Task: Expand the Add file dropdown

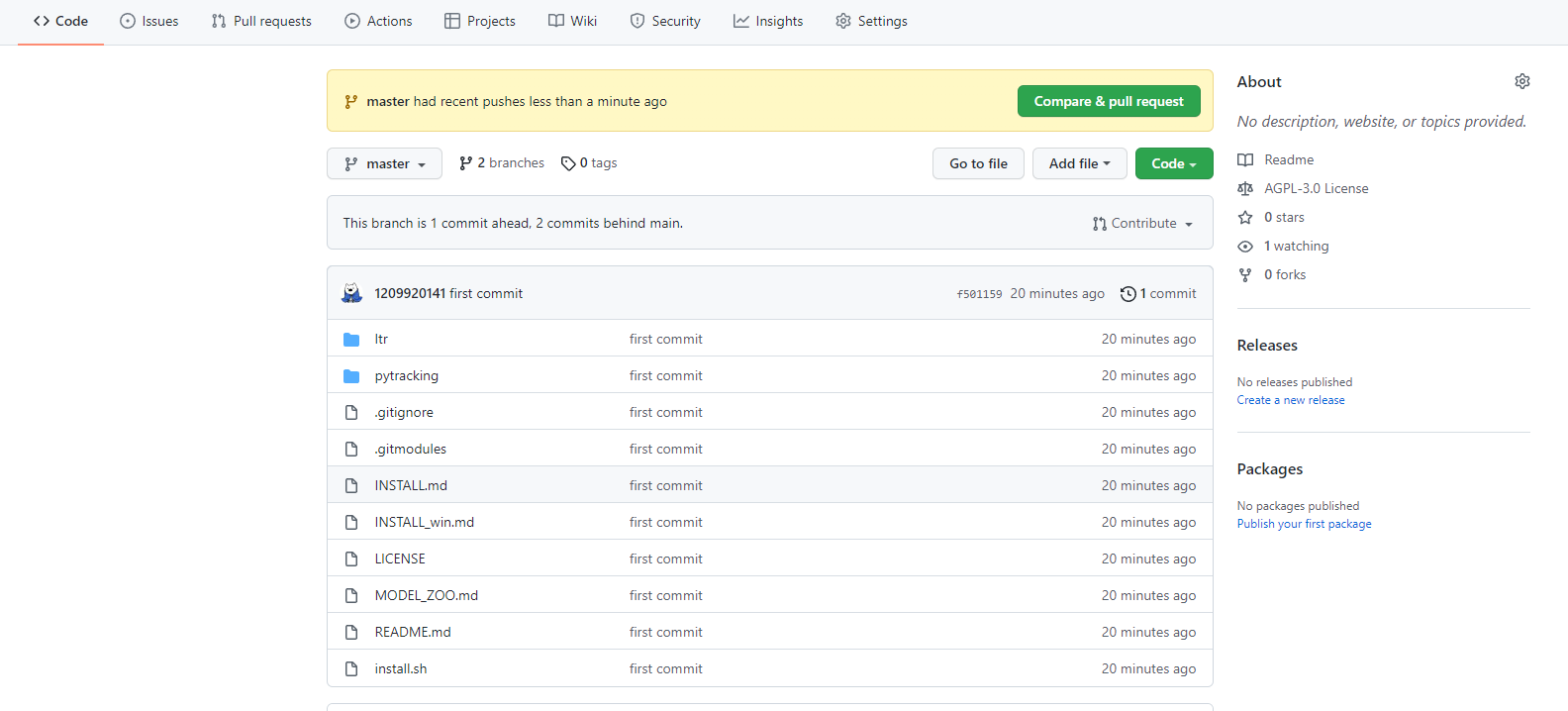Action: coord(1080,163)
